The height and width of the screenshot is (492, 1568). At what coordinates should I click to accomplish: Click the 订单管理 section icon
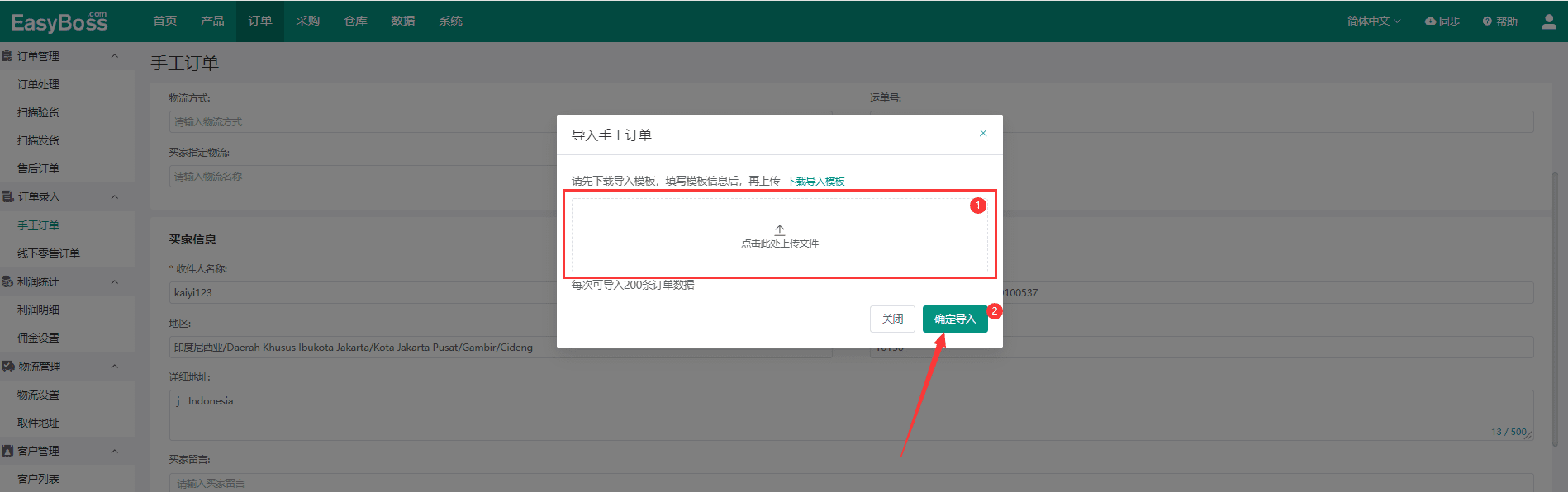[7, 56]
